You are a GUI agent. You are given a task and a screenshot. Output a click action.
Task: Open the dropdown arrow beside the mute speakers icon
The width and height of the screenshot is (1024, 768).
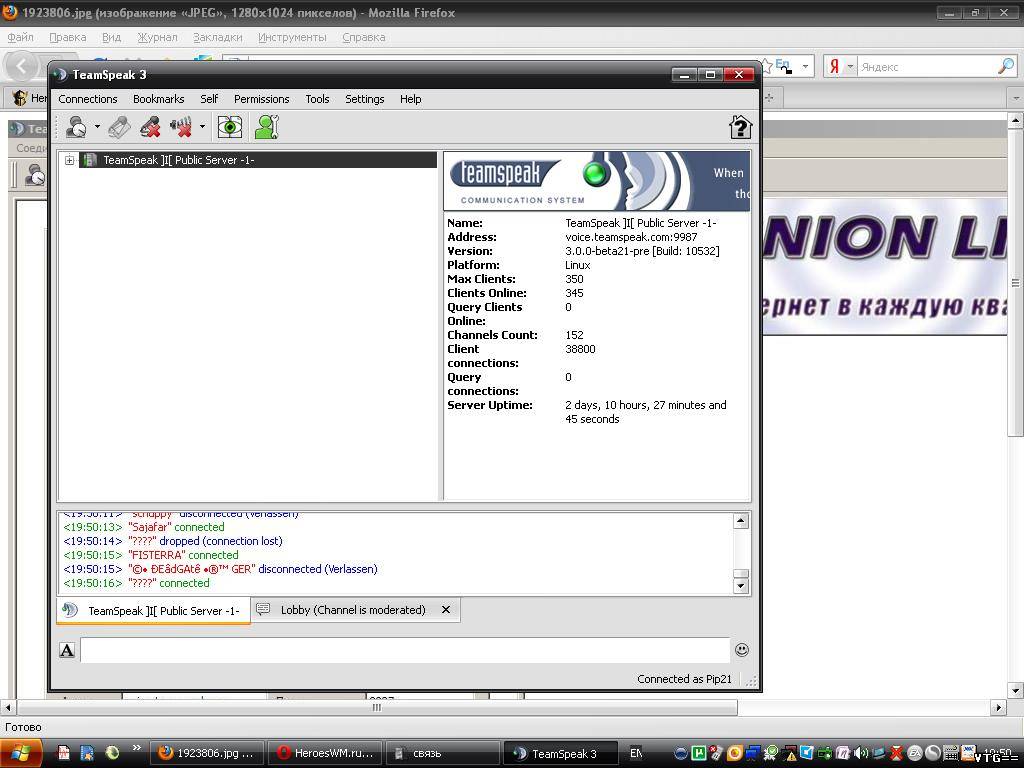point(202,127)
